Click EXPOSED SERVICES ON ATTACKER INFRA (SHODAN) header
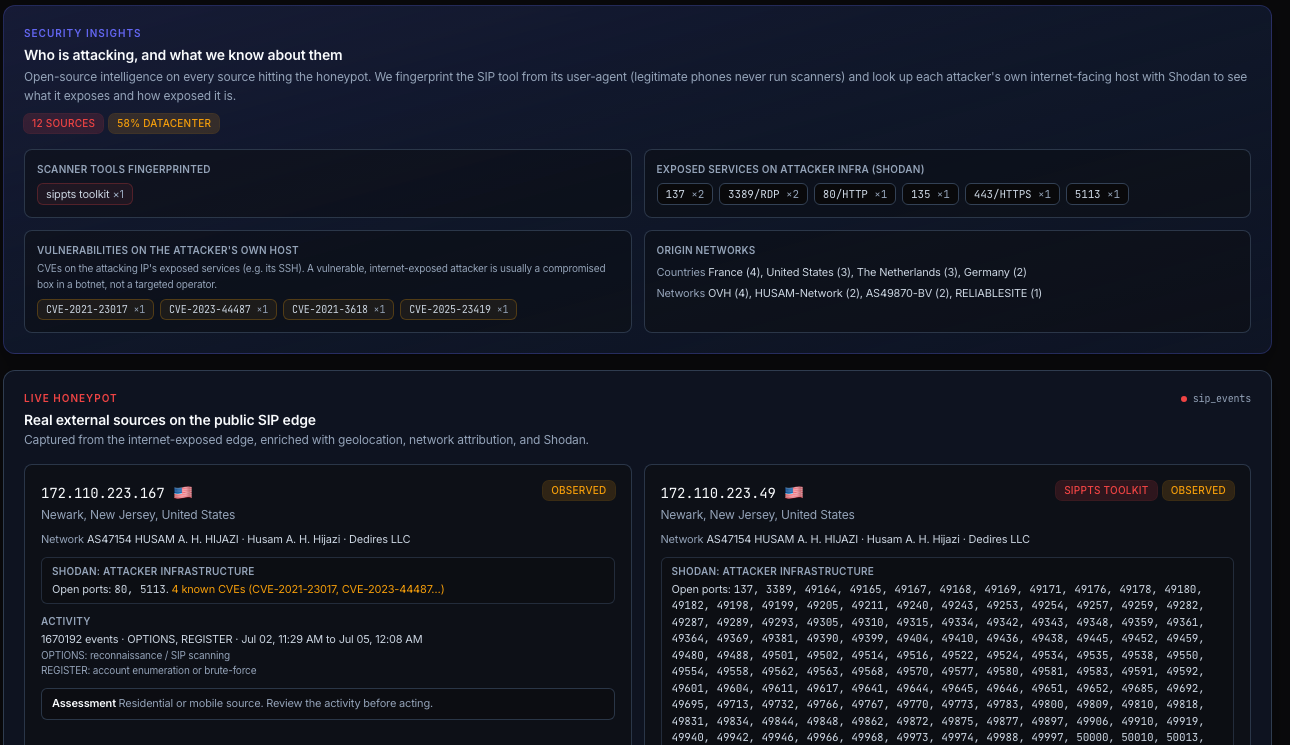Screen dimensions: 1290x745 790,169
